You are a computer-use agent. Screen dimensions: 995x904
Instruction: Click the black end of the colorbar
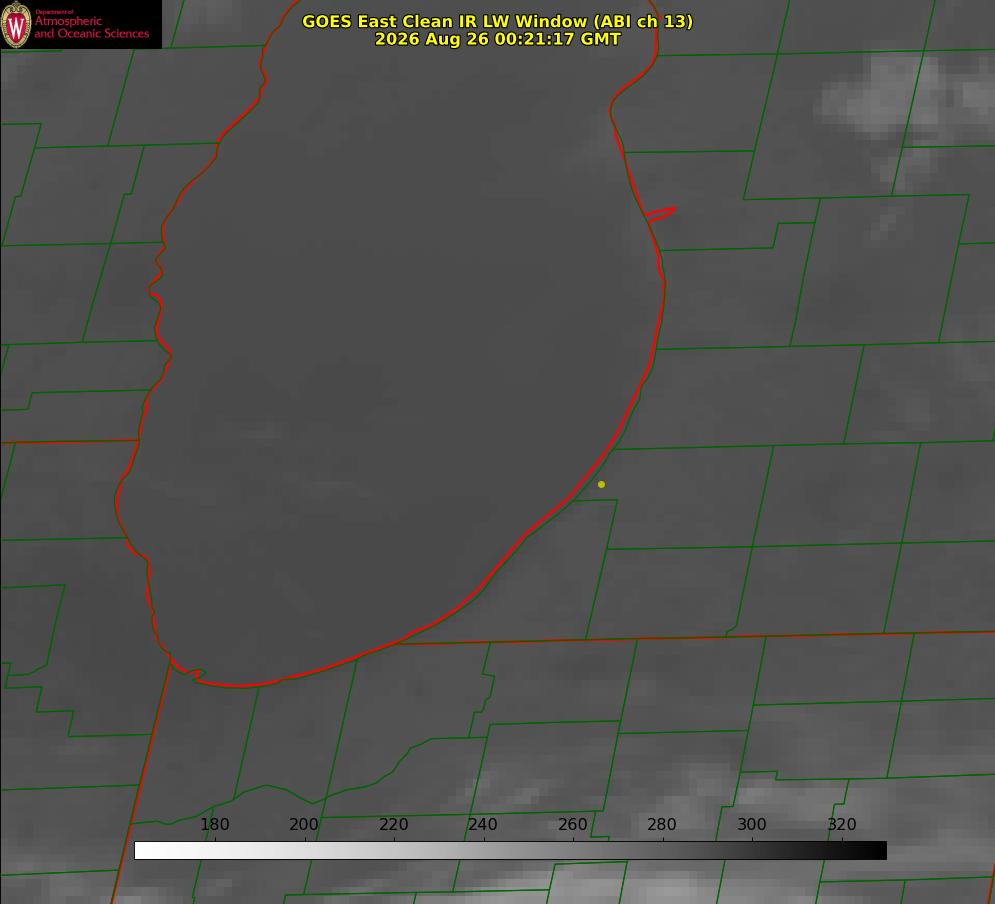[x=878, y=850]
